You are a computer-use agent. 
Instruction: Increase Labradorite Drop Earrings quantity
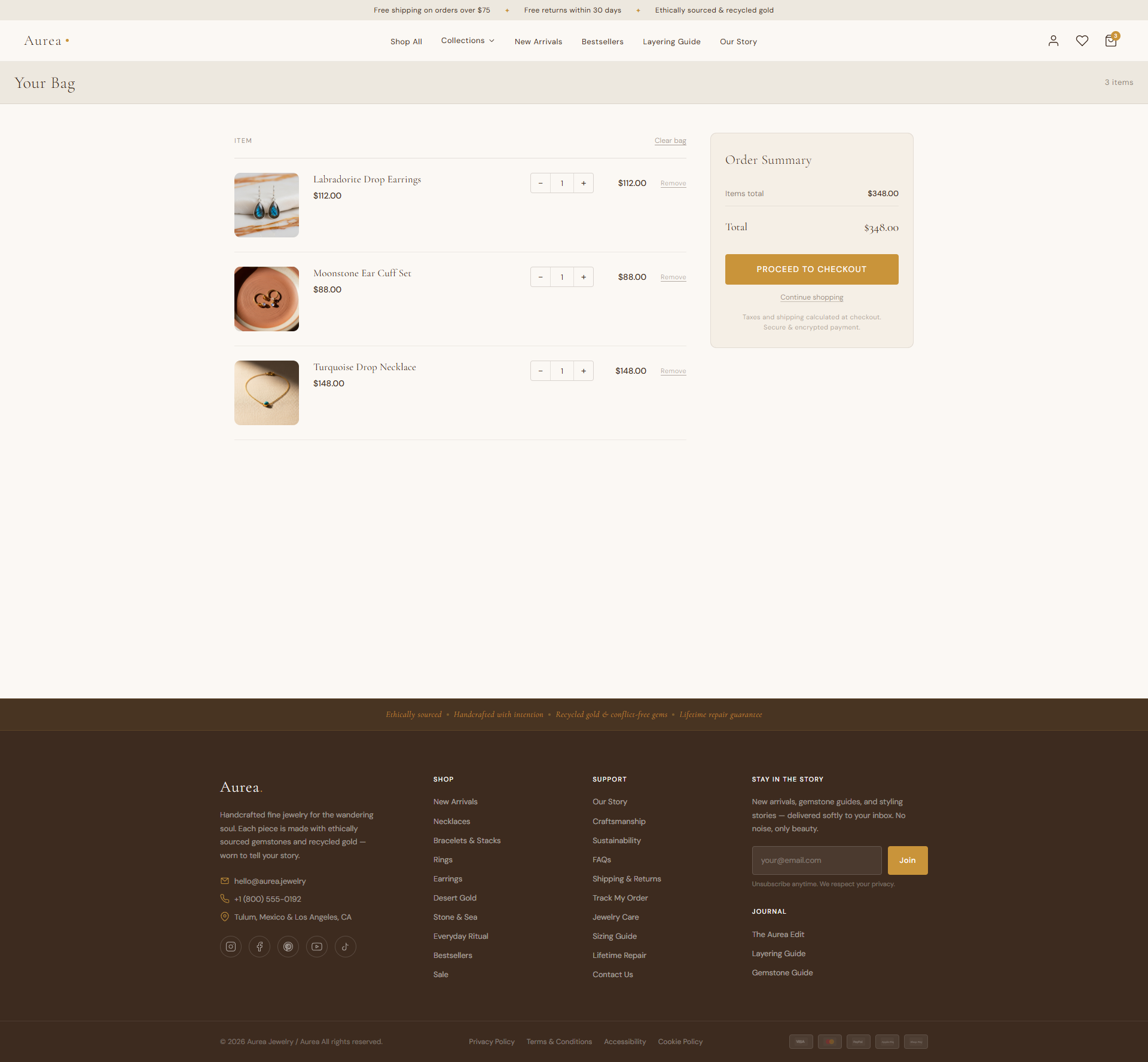click(x=584, y=183)
